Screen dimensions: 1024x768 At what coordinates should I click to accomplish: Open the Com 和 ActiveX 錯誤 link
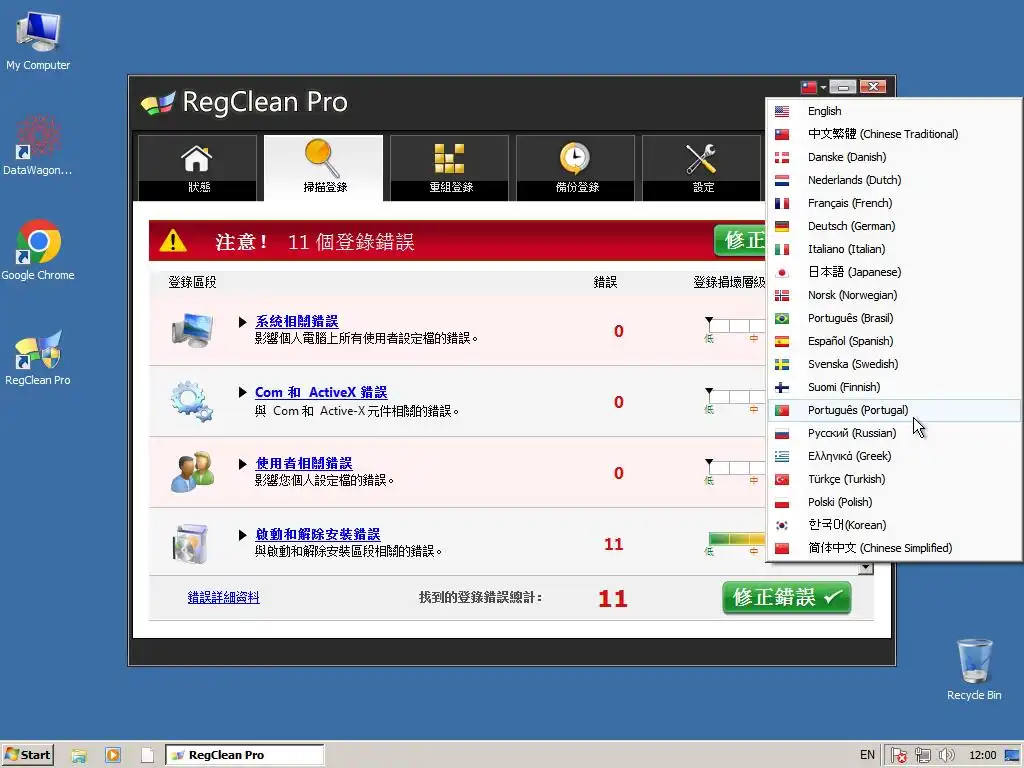[321, 392]
